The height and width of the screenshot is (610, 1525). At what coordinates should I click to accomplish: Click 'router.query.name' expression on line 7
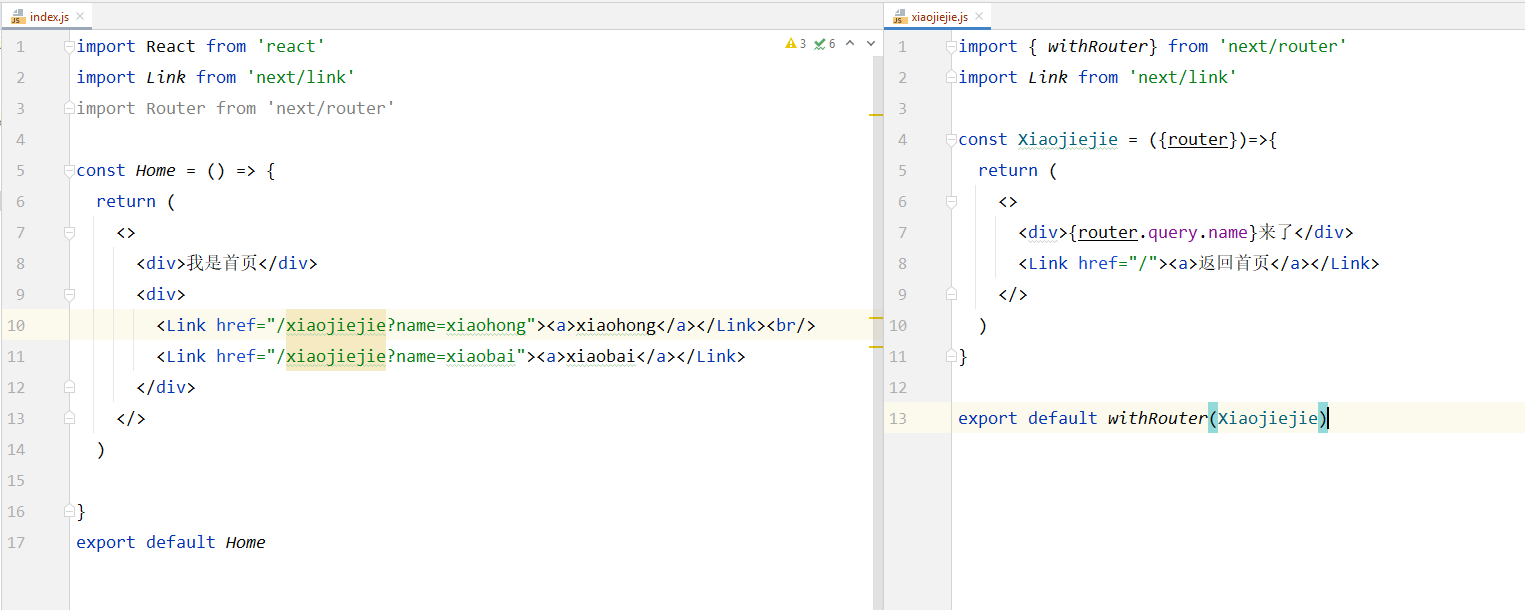(1163, 232)
